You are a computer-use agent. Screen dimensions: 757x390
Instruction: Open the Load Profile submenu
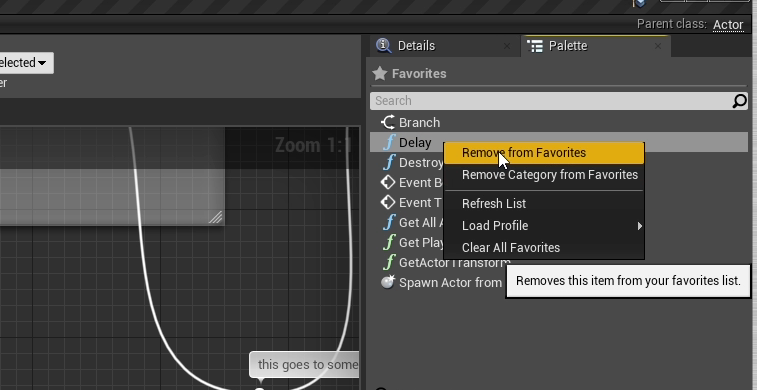click(x=544, y=225)
